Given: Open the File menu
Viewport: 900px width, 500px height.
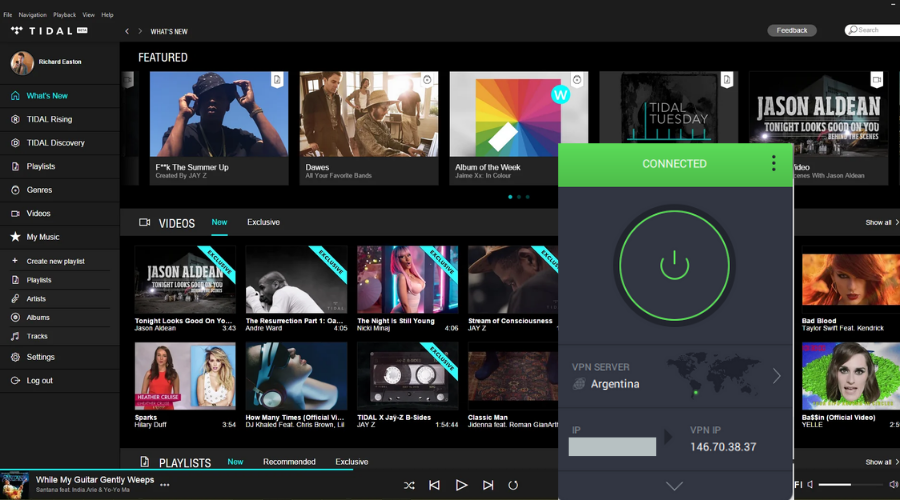Looking at the screenshot, I should tap(7, 15).
